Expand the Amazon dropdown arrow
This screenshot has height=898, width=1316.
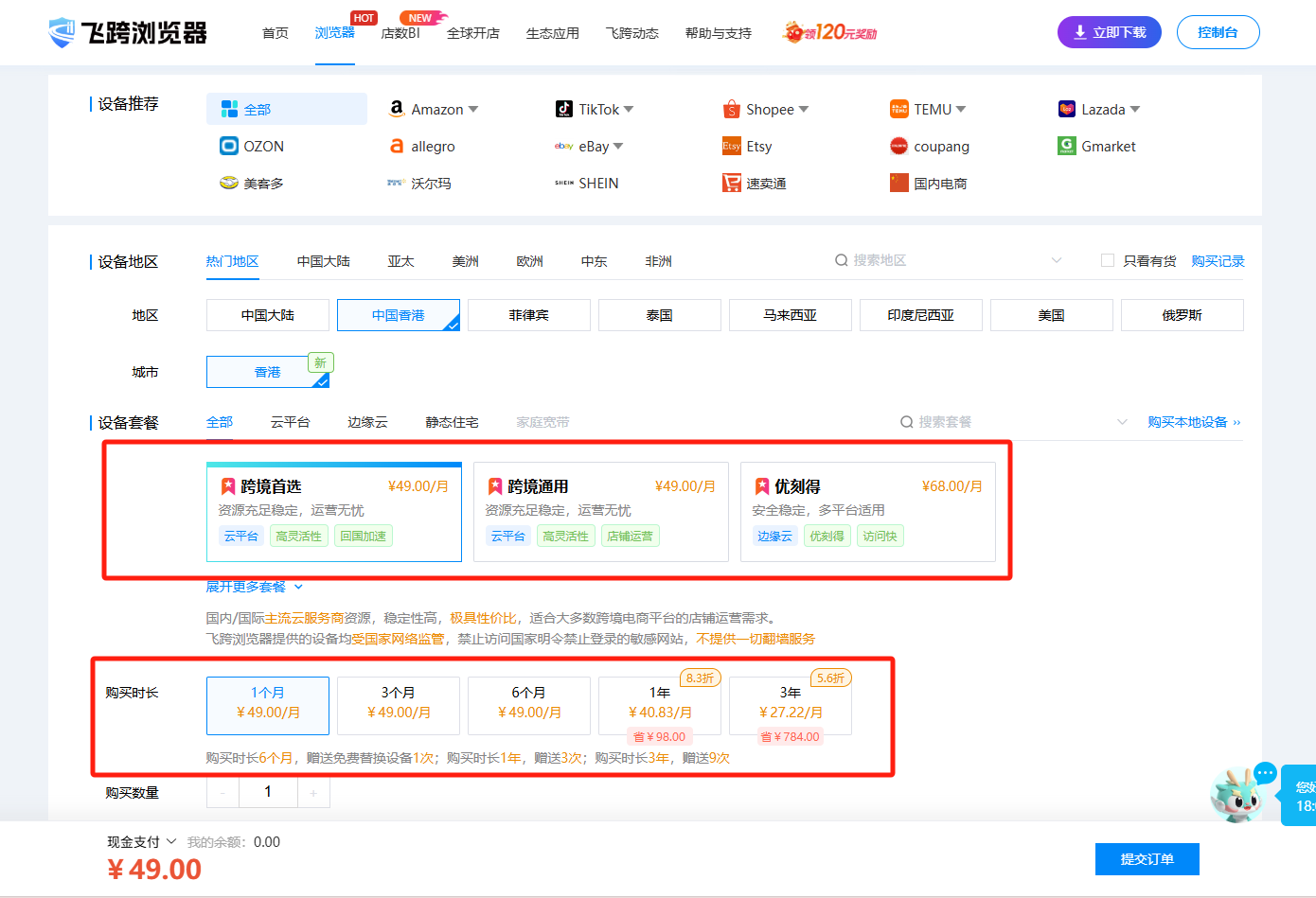click(473, 110)
